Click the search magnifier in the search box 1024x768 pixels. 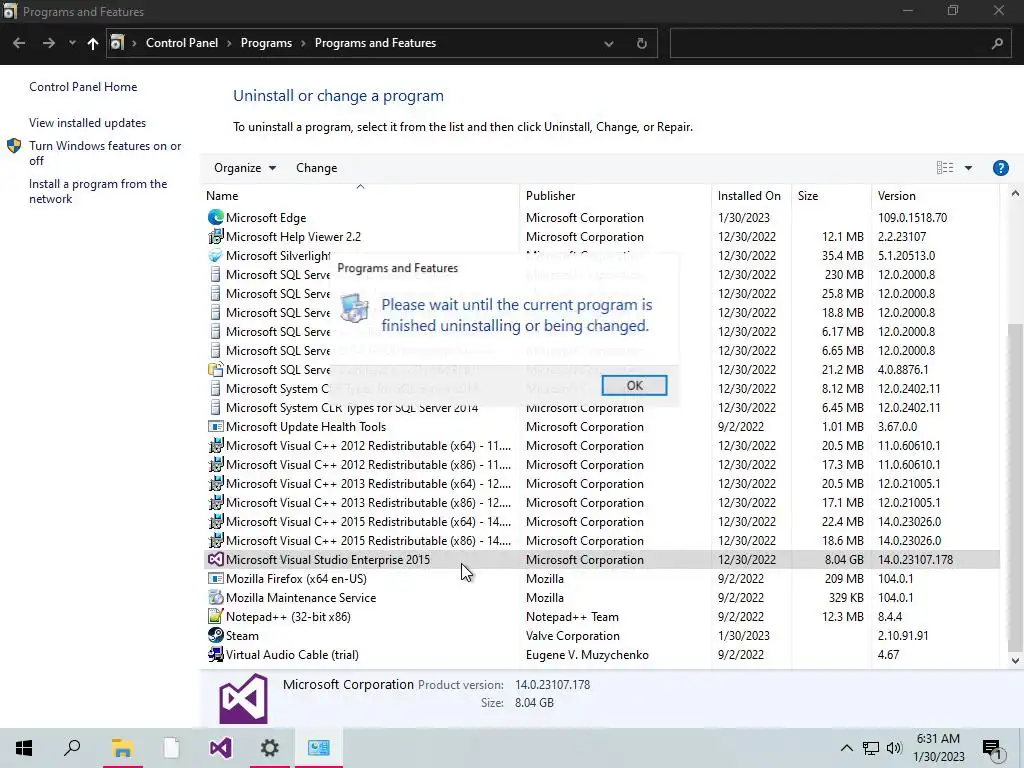tap(997, 43)
